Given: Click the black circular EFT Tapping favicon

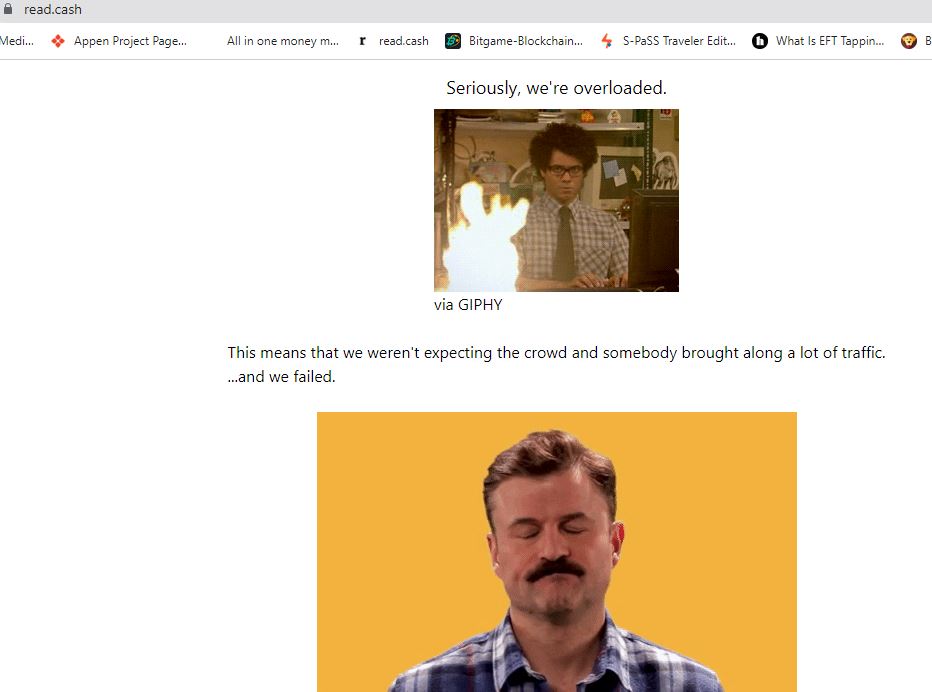Looking at the screenshot, I should click(x=760, y=41).
